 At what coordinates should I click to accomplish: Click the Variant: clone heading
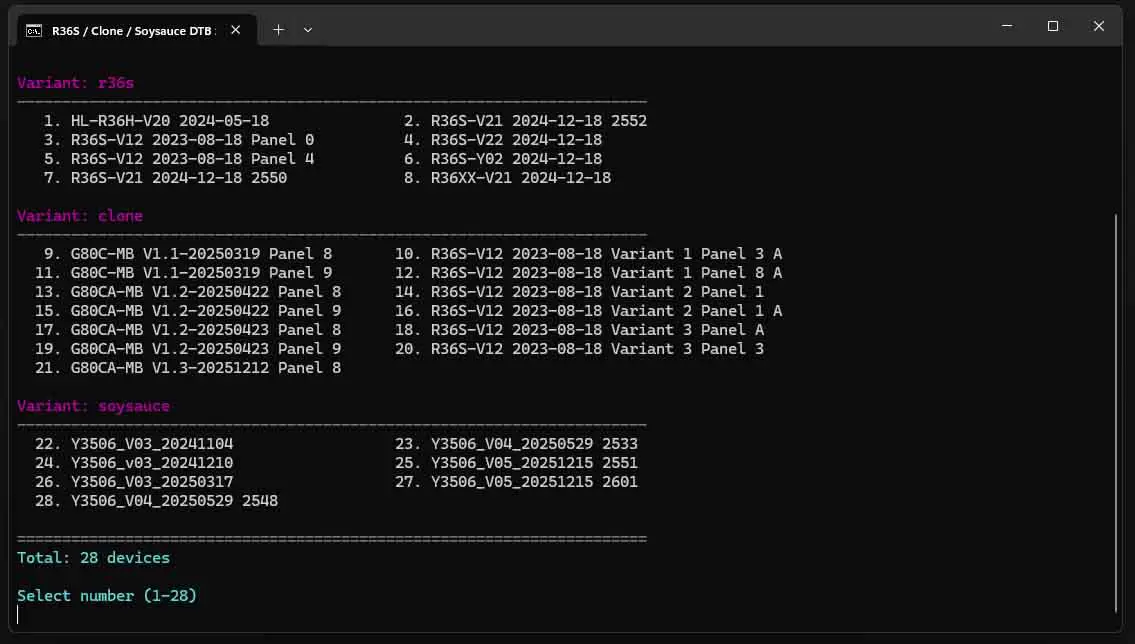(78, 215)
